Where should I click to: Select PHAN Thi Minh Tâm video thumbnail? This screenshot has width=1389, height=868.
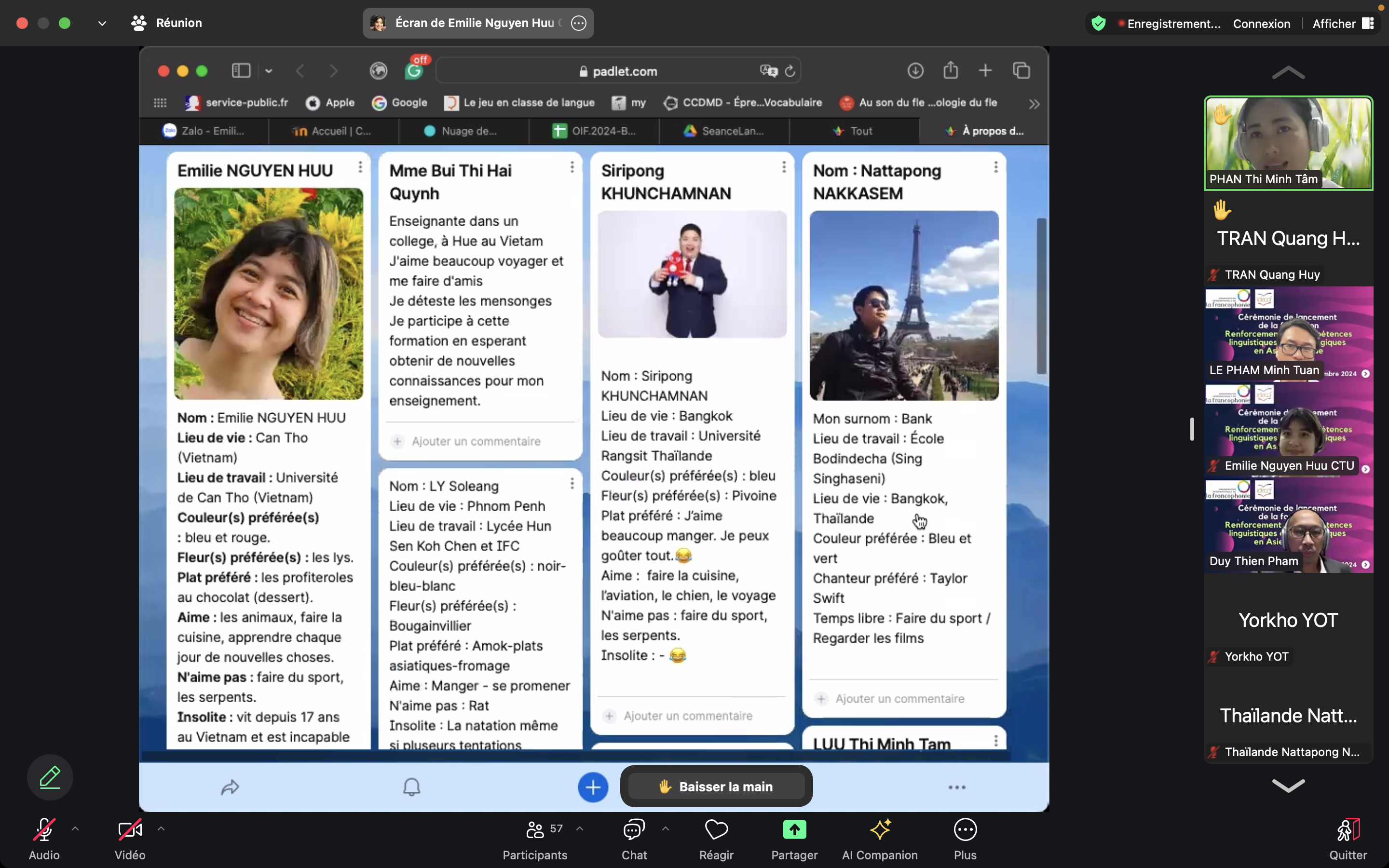1288,143
